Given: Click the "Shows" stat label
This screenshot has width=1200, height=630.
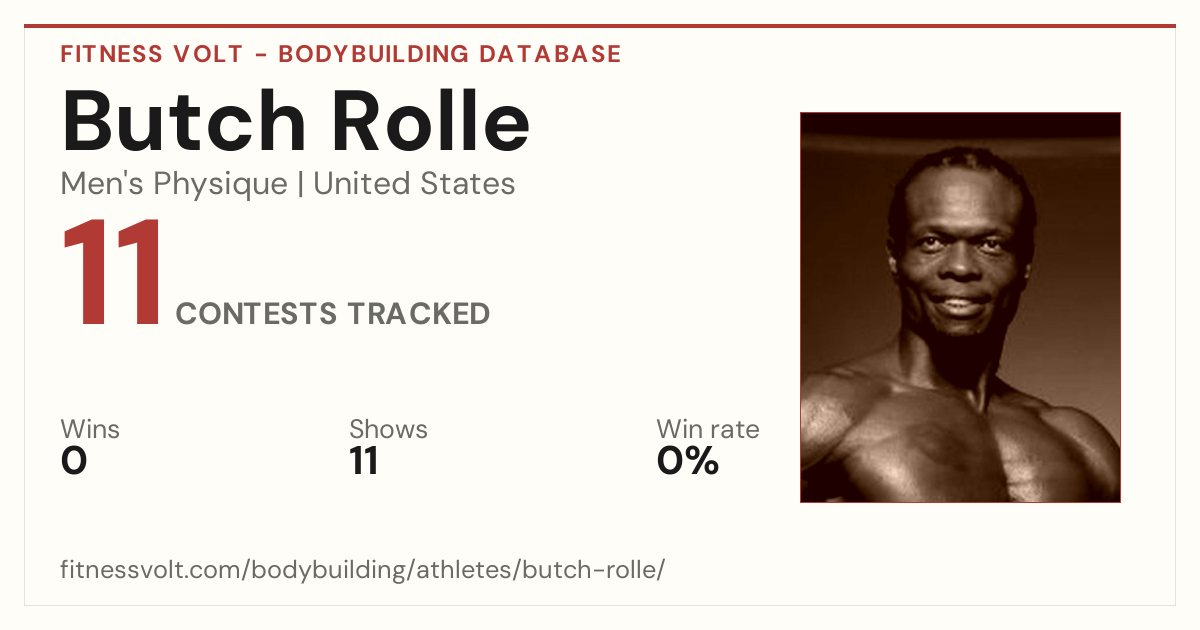Looking at the screenshot, I should click(x=388, y=430).
